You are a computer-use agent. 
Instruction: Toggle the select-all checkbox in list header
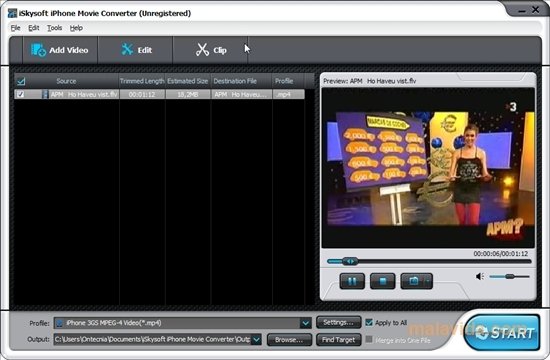coord(21,81)
